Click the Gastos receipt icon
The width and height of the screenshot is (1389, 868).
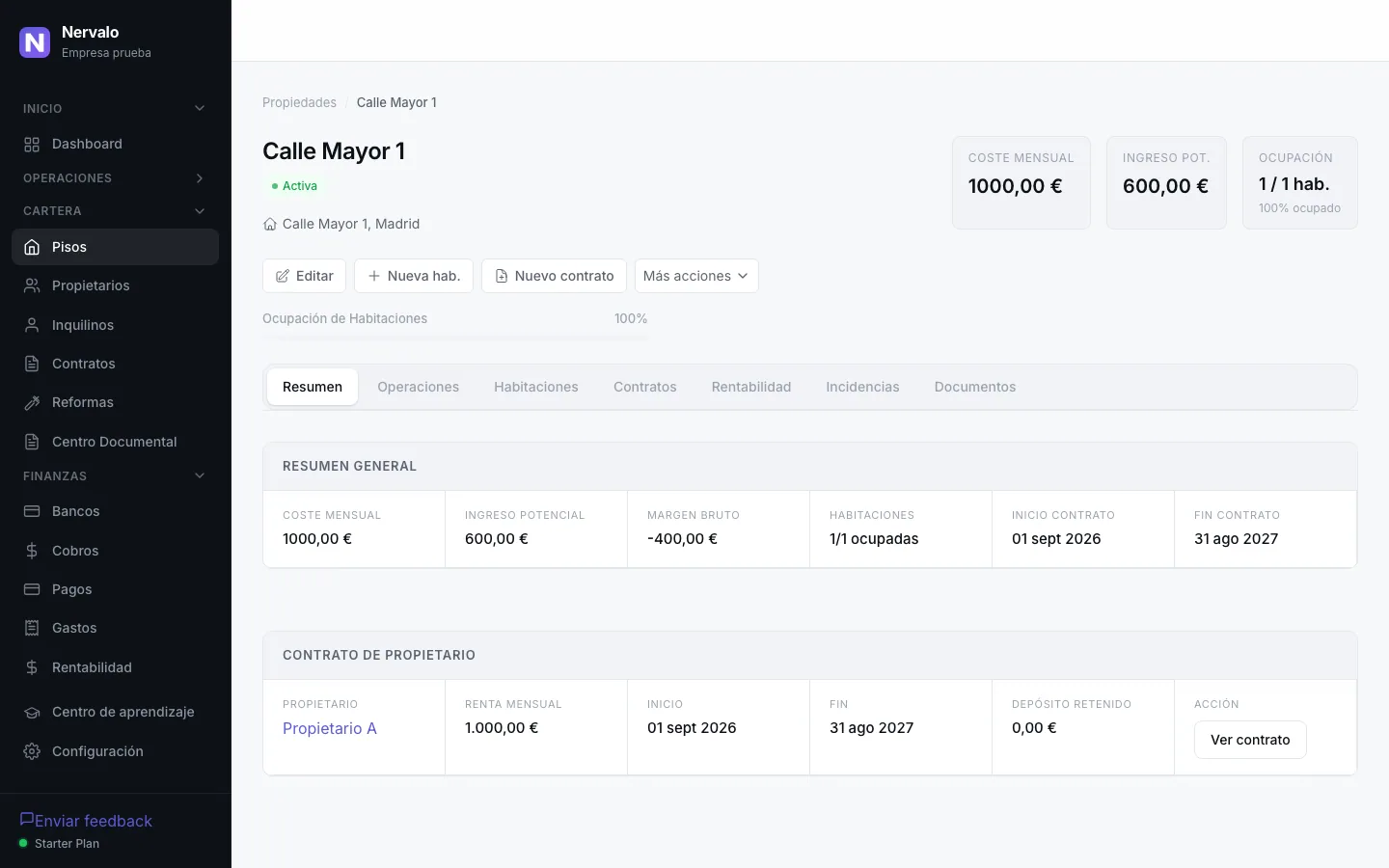[32, 628]
